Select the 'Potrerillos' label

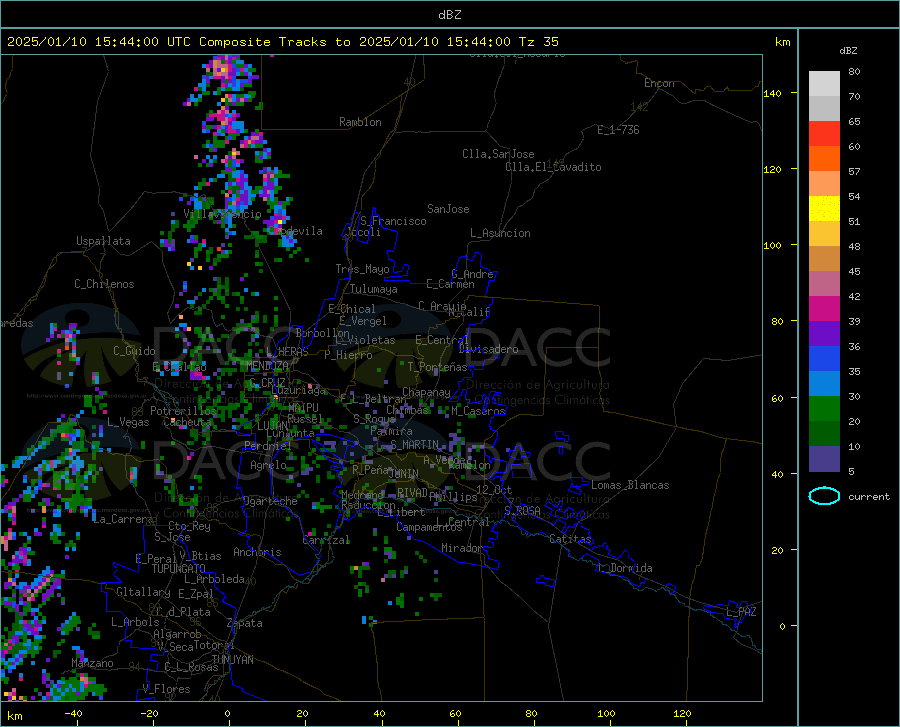183,411
